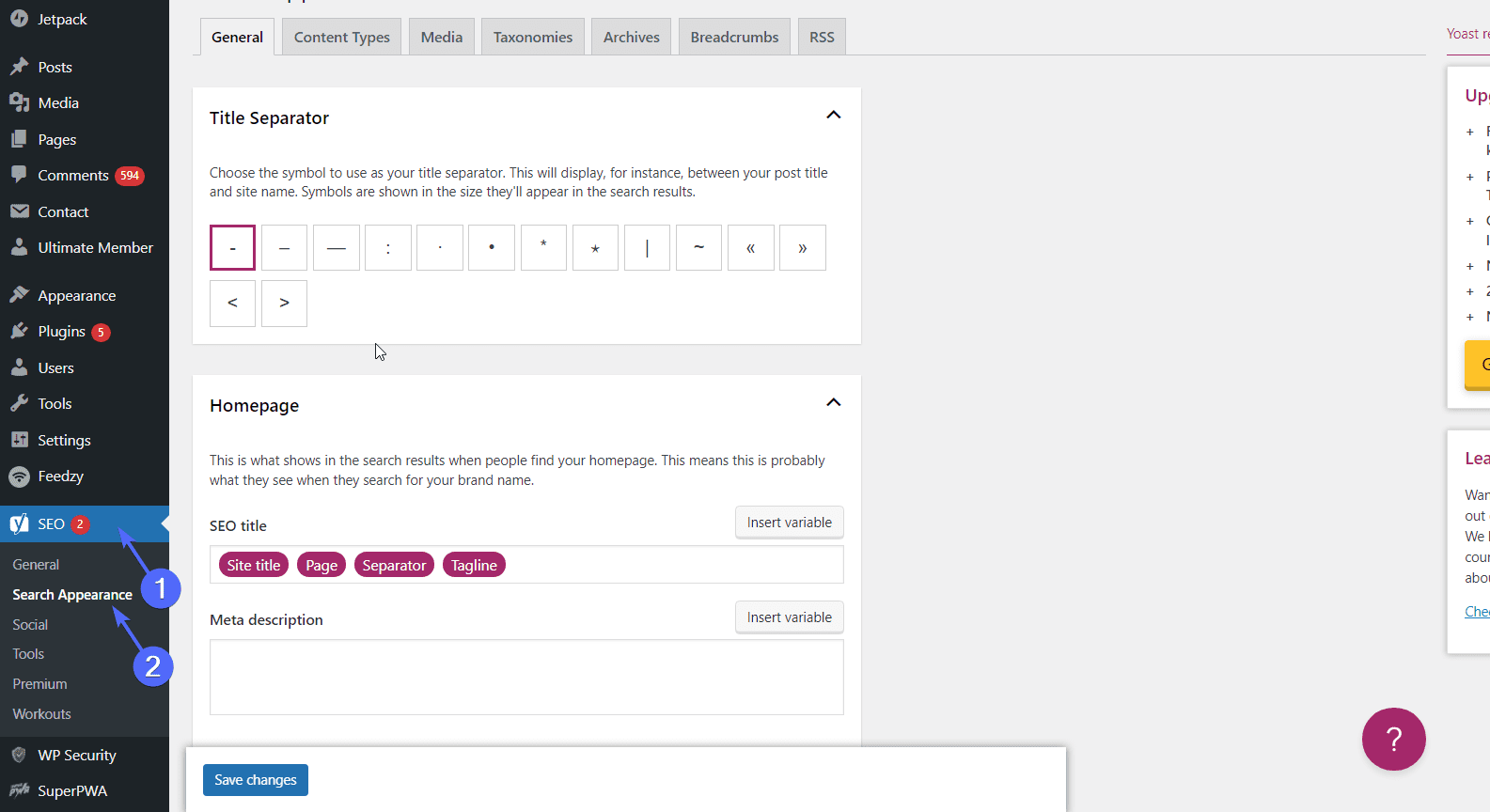Click the Jetpack icon in sidebar

[x=19, y=18]
